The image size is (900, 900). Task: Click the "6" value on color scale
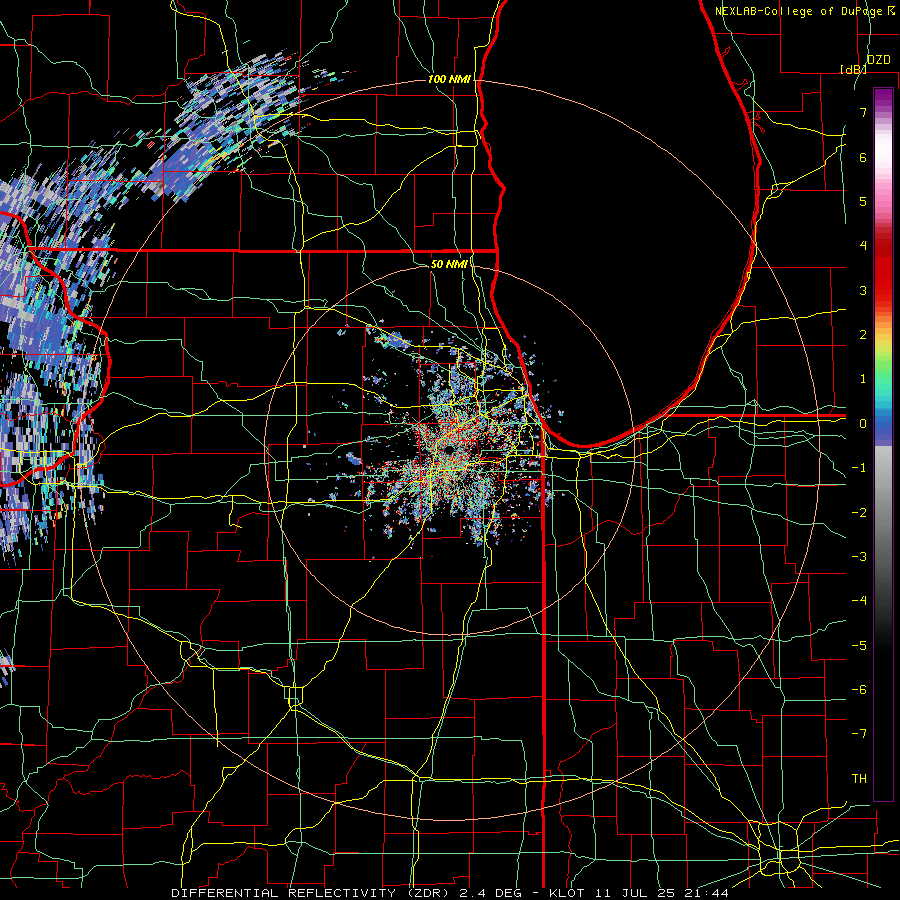point(863,157)
